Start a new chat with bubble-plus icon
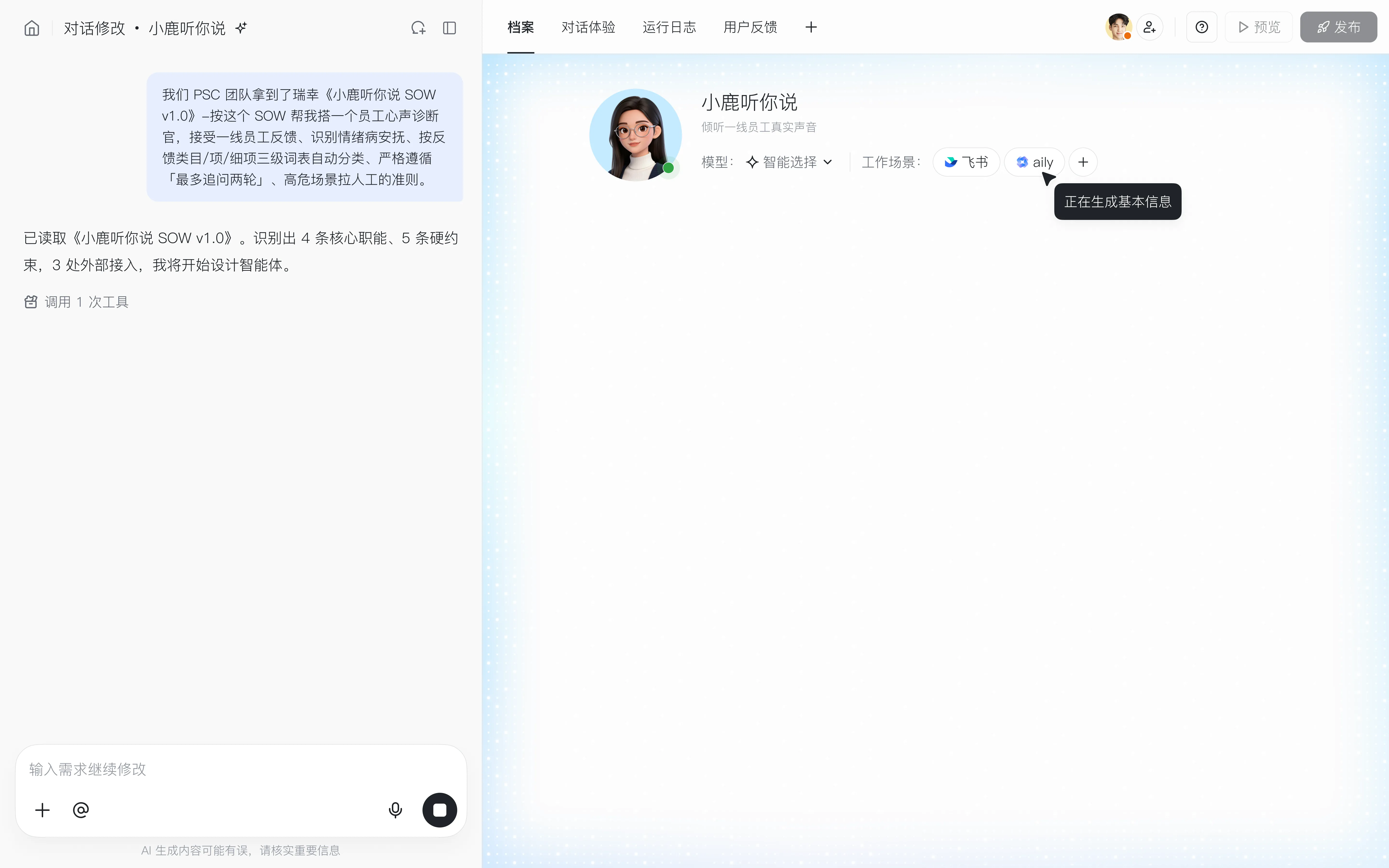 point(418,27)
